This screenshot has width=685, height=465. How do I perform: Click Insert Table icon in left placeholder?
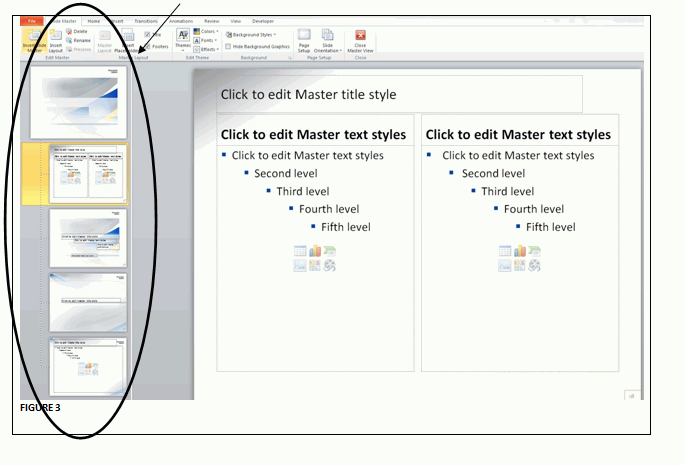300,251
